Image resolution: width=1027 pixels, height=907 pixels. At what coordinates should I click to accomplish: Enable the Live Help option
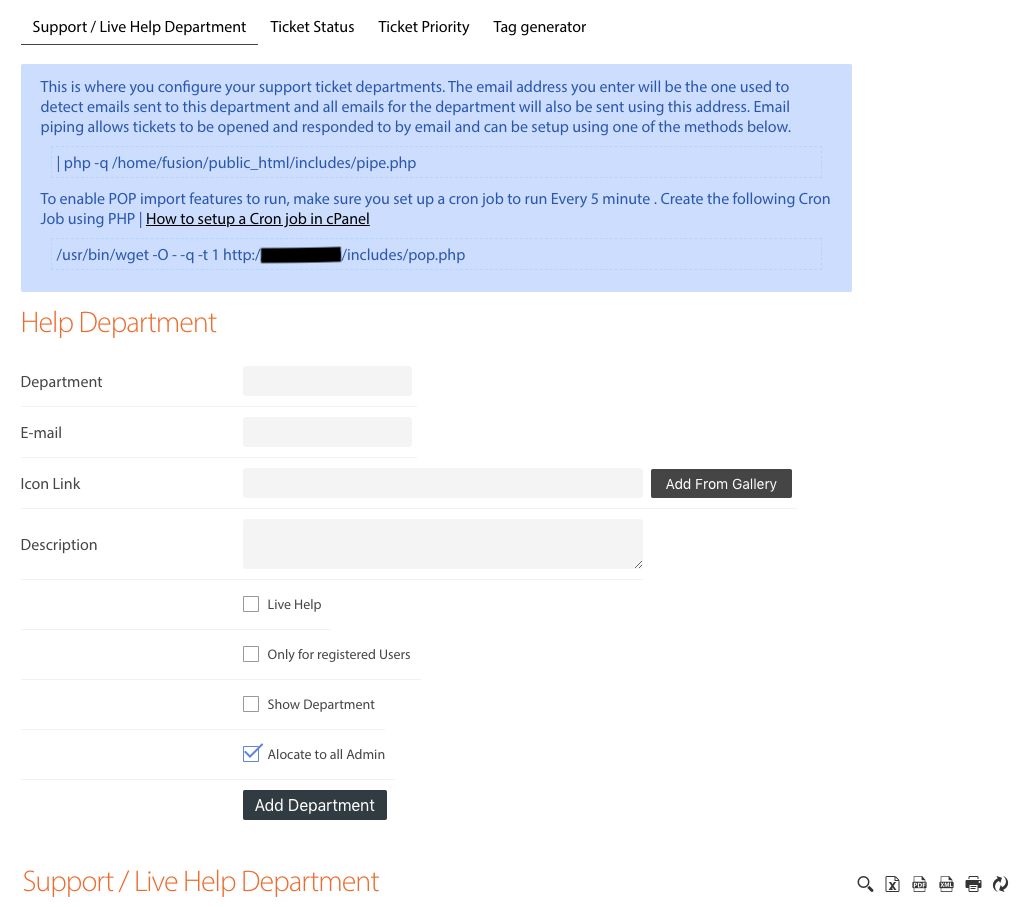pyautogui.click(x=251, y=604)
